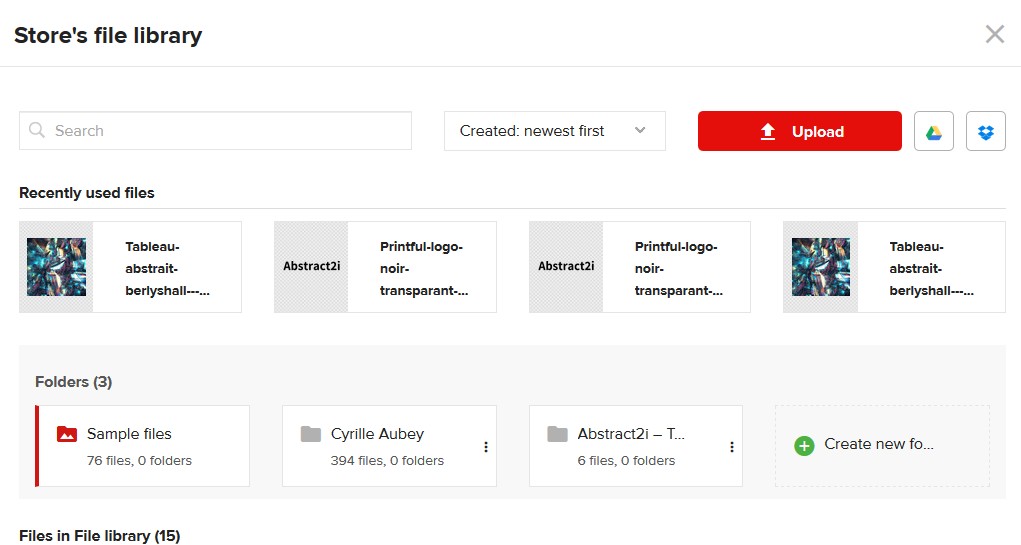The image size is (1021, 545).
Task: Open Abstract2i folder three-dot menu
Action: tap(732, 447)
